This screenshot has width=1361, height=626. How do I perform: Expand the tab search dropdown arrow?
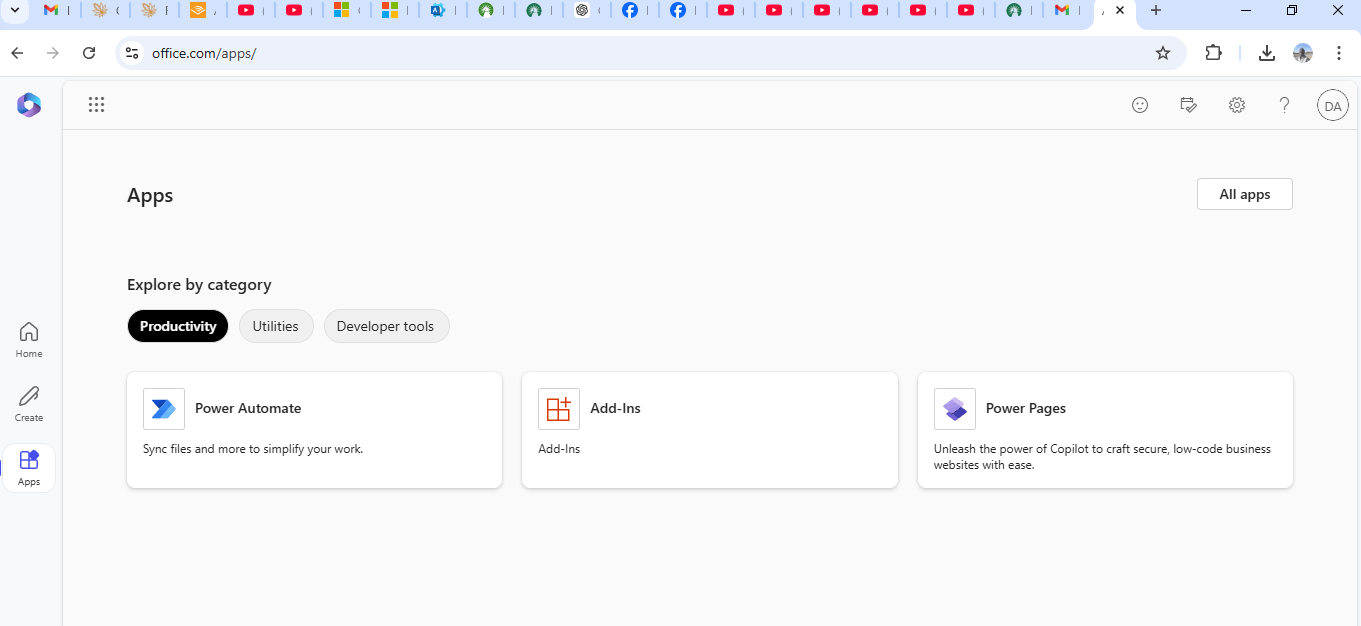click(14, 10)
